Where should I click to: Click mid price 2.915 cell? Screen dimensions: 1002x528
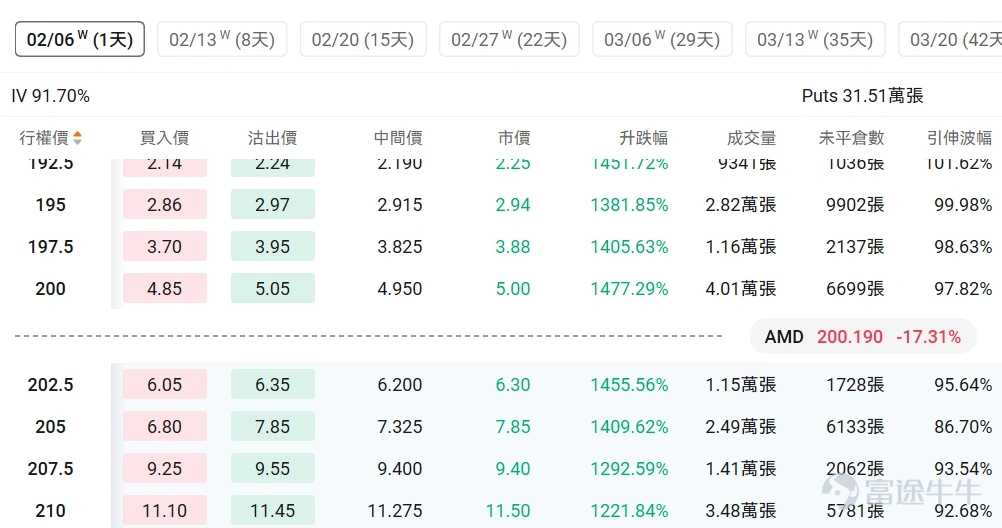399,205
